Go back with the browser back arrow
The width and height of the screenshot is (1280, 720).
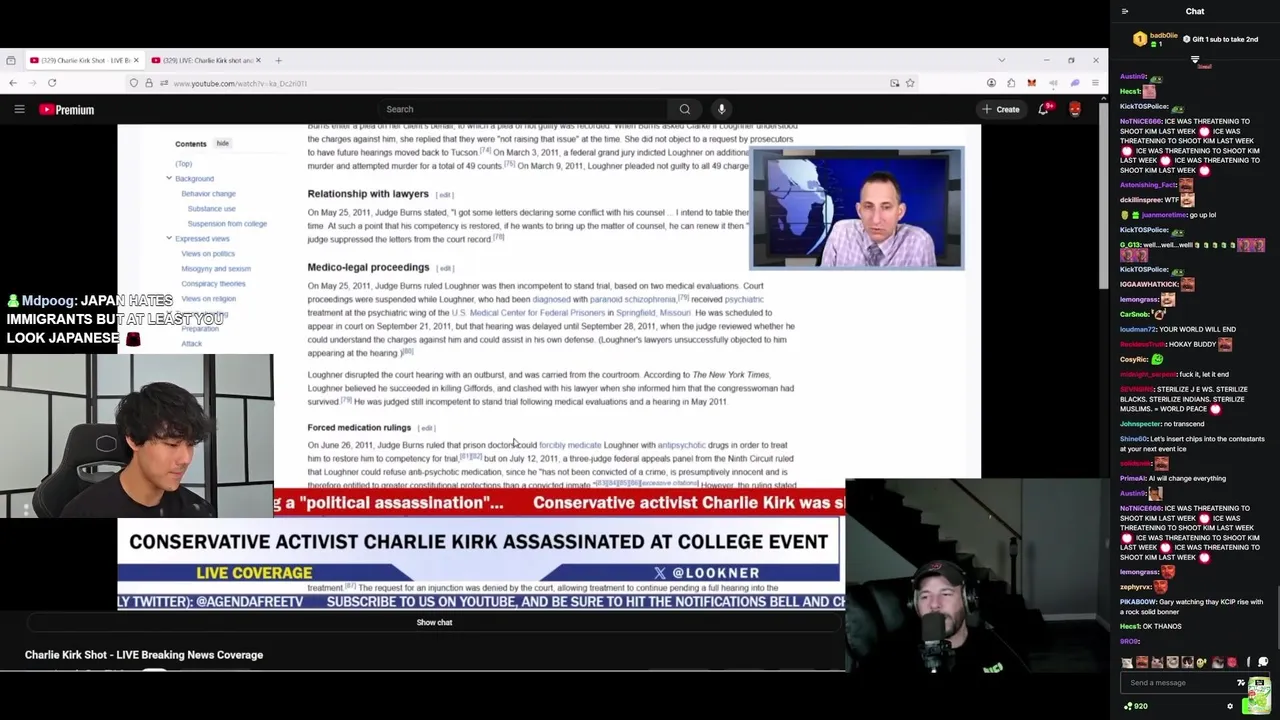pyautogui.click(x=12, y=83)
